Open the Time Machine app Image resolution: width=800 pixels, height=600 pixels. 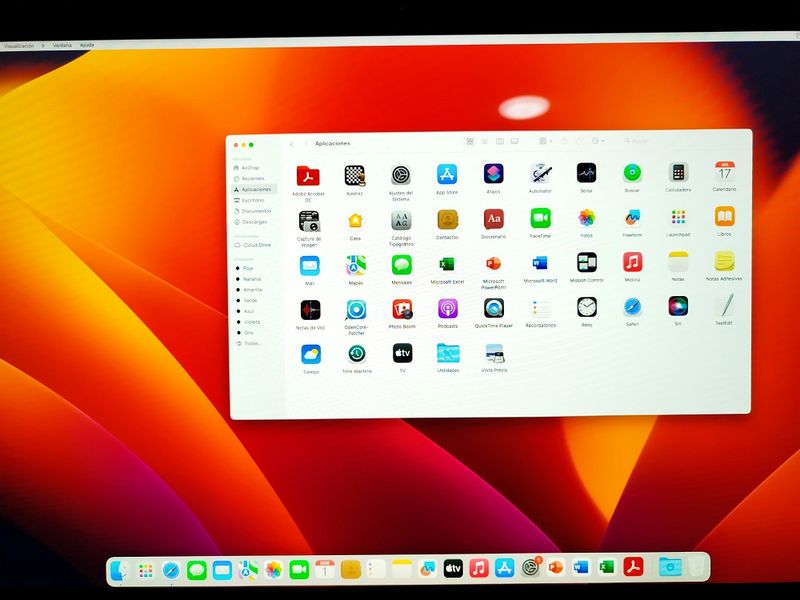(357, 354)
